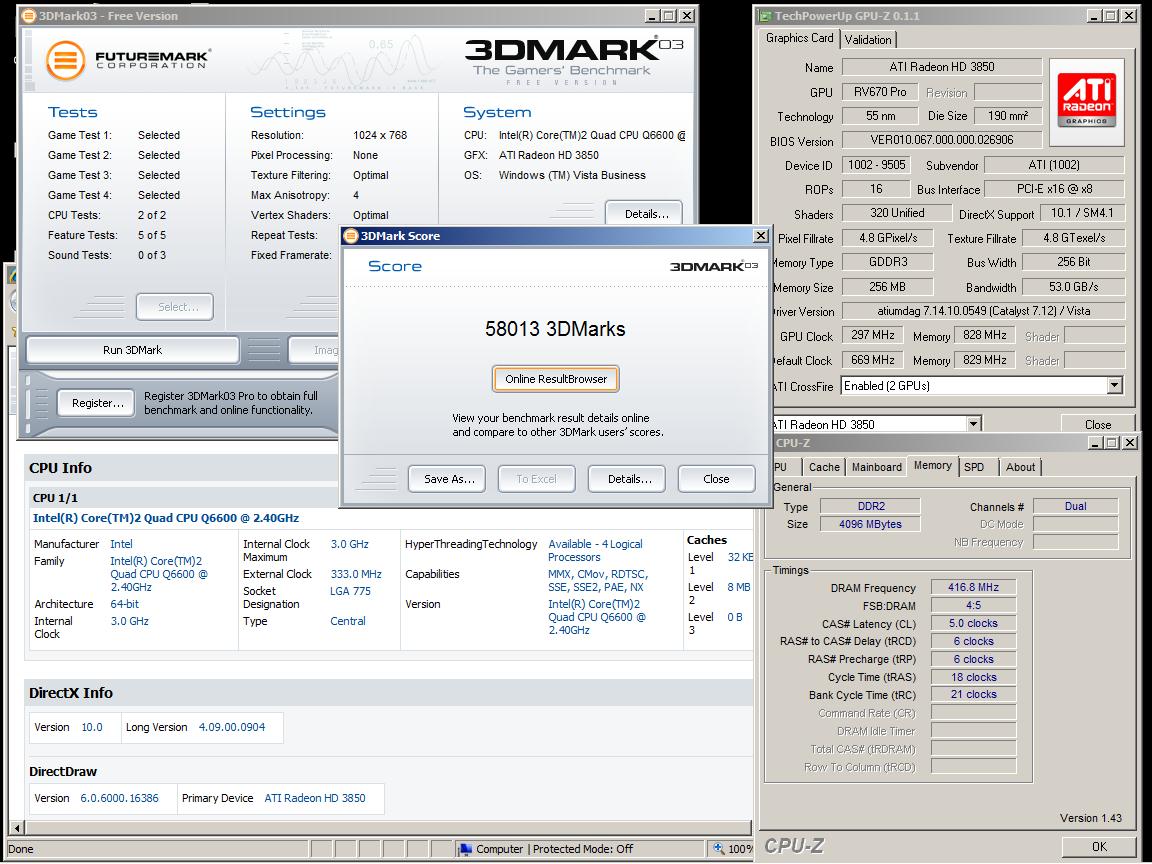
Task: Click the Select button under Tests
Action: coord(175,307)
